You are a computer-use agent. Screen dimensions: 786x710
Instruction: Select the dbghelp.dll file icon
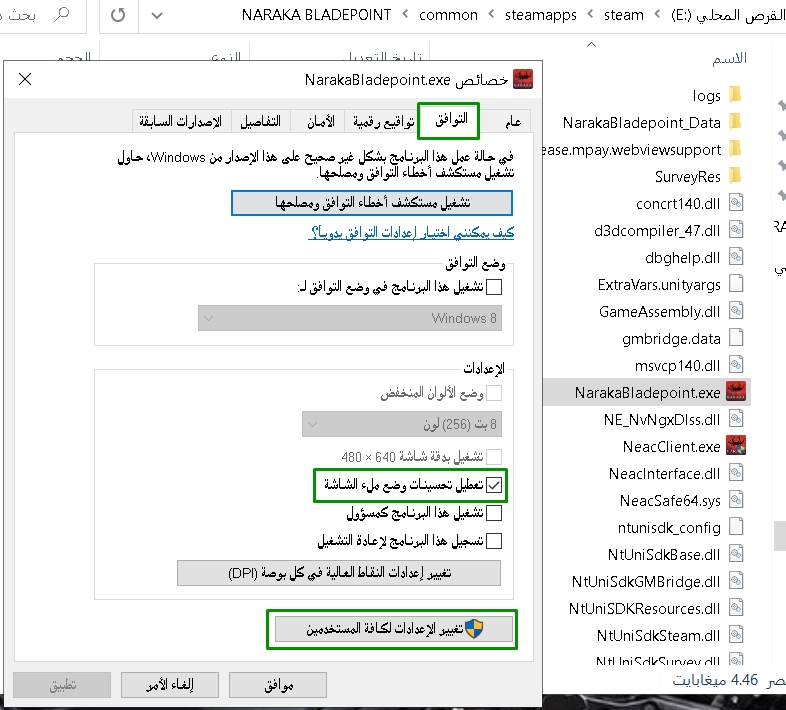coord(735,257)
